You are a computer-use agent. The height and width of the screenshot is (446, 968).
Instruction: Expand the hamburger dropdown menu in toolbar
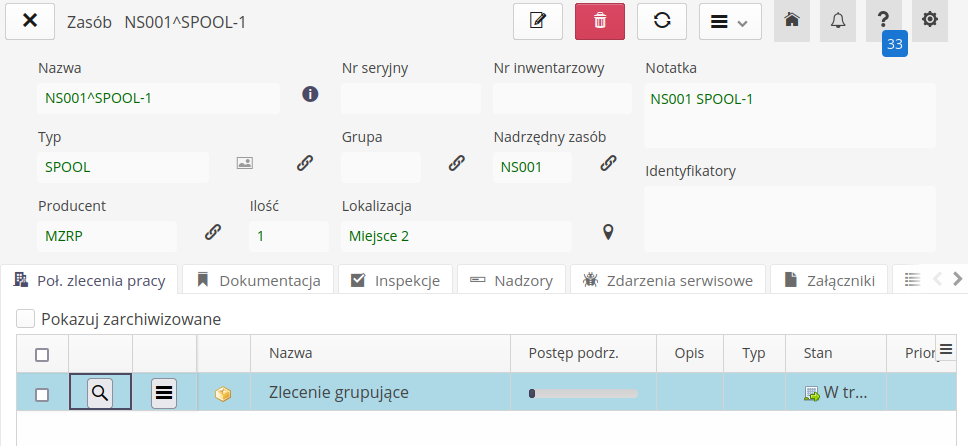pos(730,21)
